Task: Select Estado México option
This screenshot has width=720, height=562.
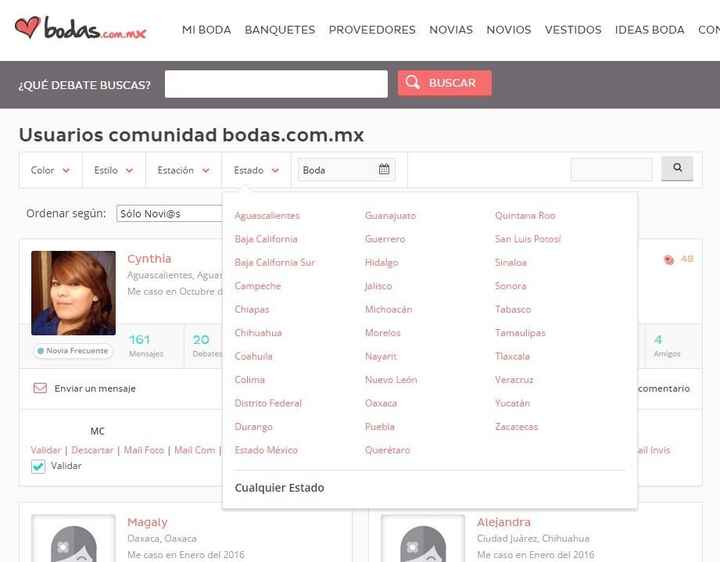Action: pyautogui.click(x=266, y=450)
